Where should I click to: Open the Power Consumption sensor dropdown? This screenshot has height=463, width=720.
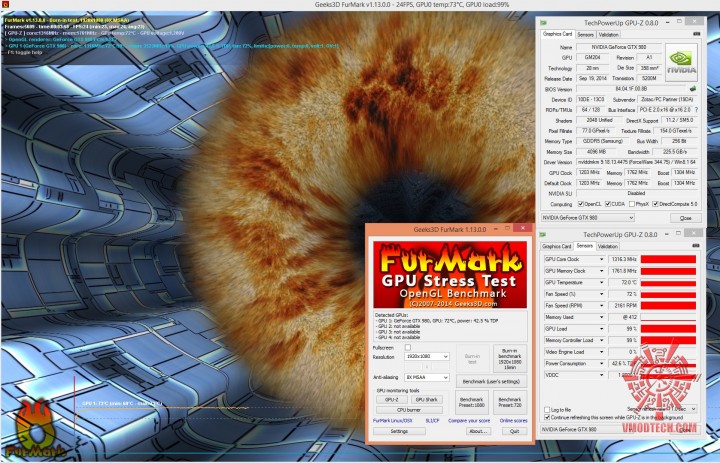pyautogui.click(x=602, y=363)
